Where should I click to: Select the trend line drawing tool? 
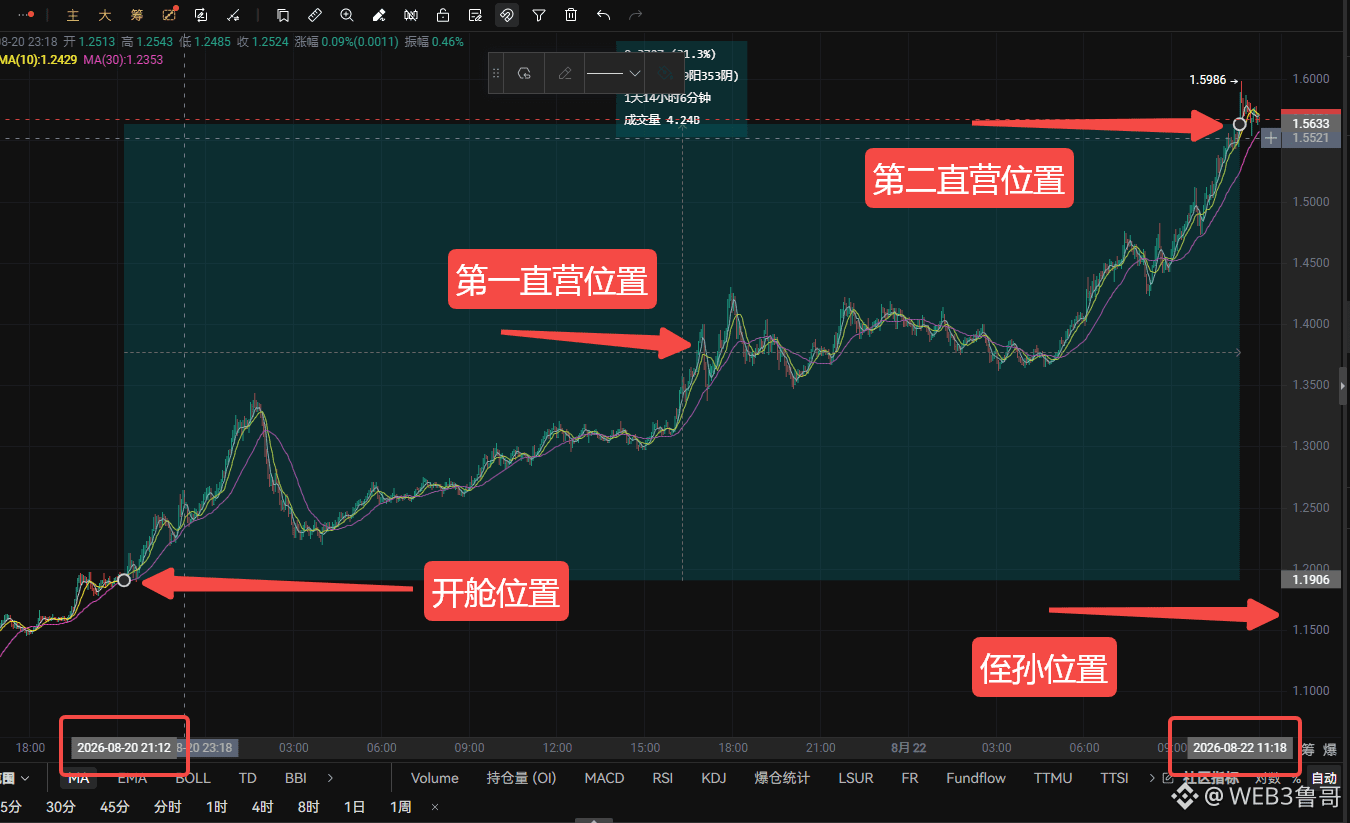coord(233,15)
